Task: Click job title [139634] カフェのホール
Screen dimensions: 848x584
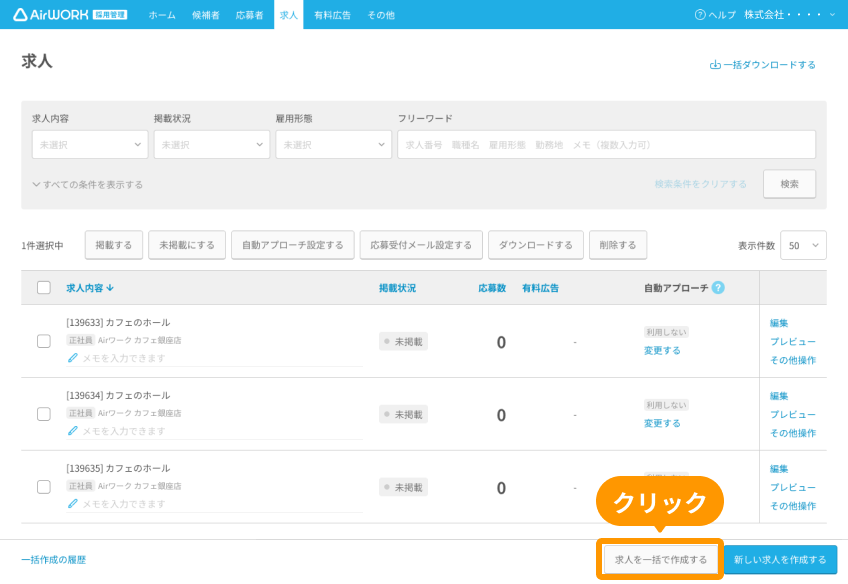Action: 118,395
